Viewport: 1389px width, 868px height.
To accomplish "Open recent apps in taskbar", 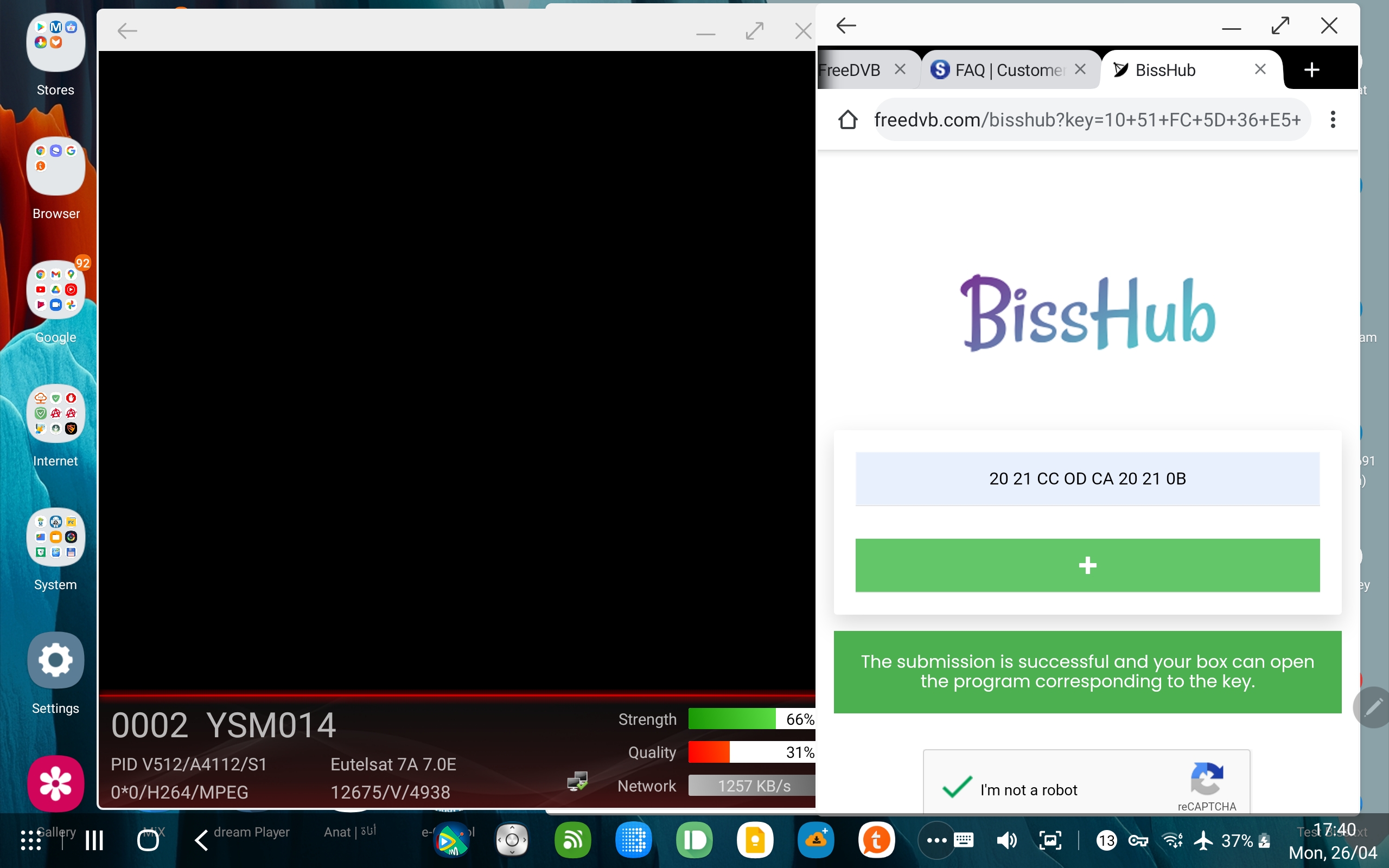I will 94,841.
